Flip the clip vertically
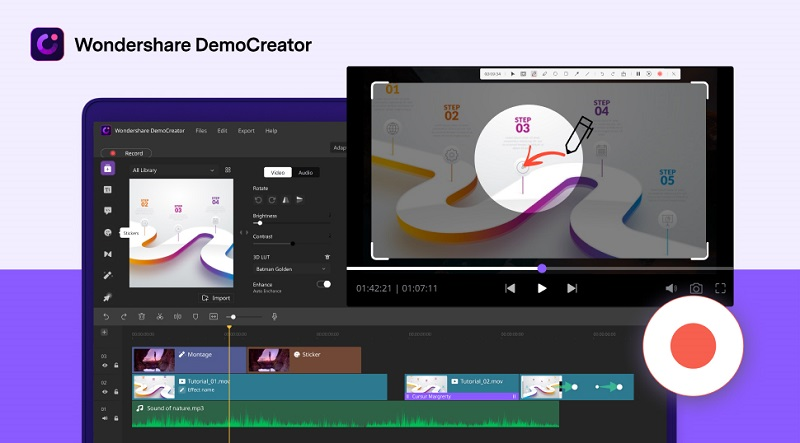The height and width of the screenshot is (443, 800). pyautogui.click(x=300, y=200)
